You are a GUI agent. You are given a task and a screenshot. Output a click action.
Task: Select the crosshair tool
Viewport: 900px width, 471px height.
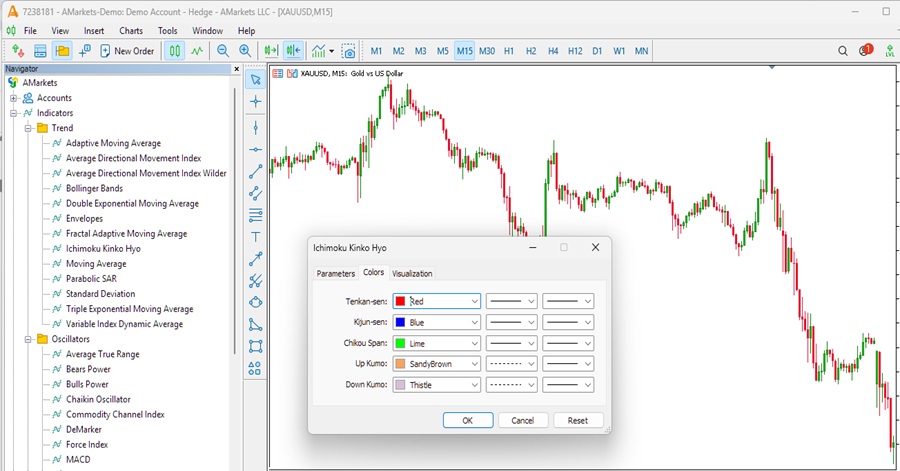click(x=255, y=102)
